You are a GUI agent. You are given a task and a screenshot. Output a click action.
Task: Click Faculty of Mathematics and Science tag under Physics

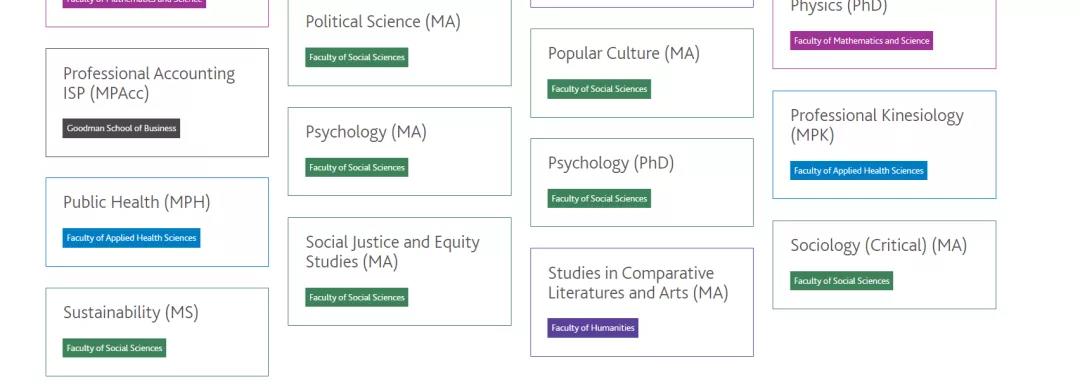862,41
